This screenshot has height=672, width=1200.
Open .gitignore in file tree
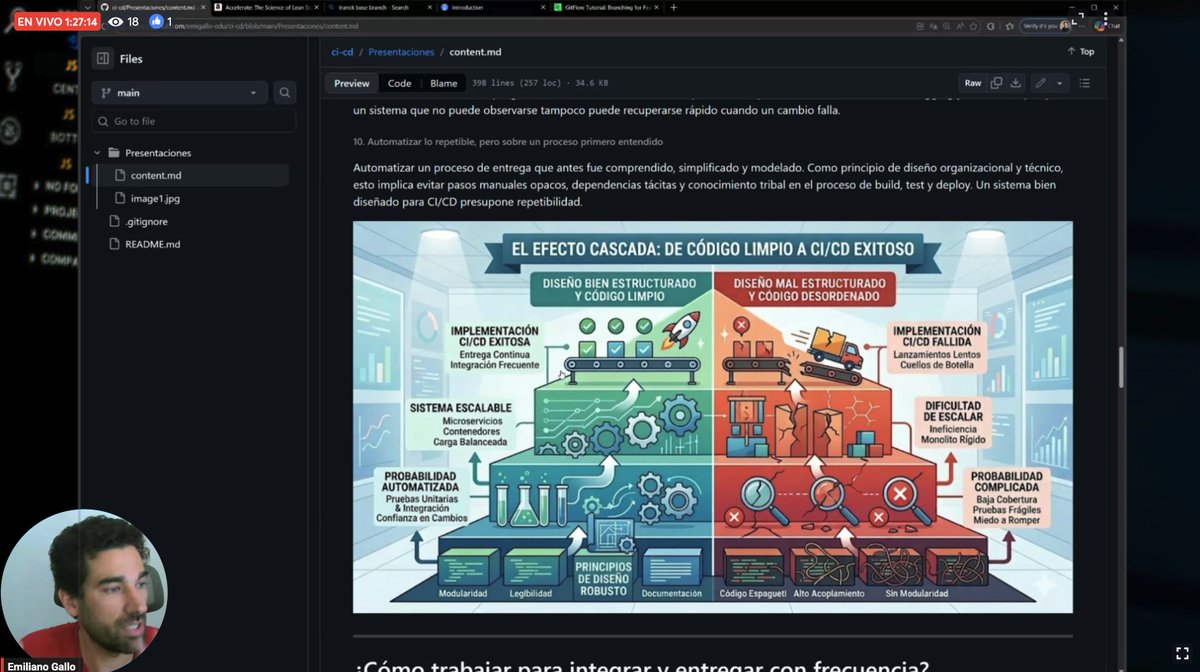coord(146,221)
